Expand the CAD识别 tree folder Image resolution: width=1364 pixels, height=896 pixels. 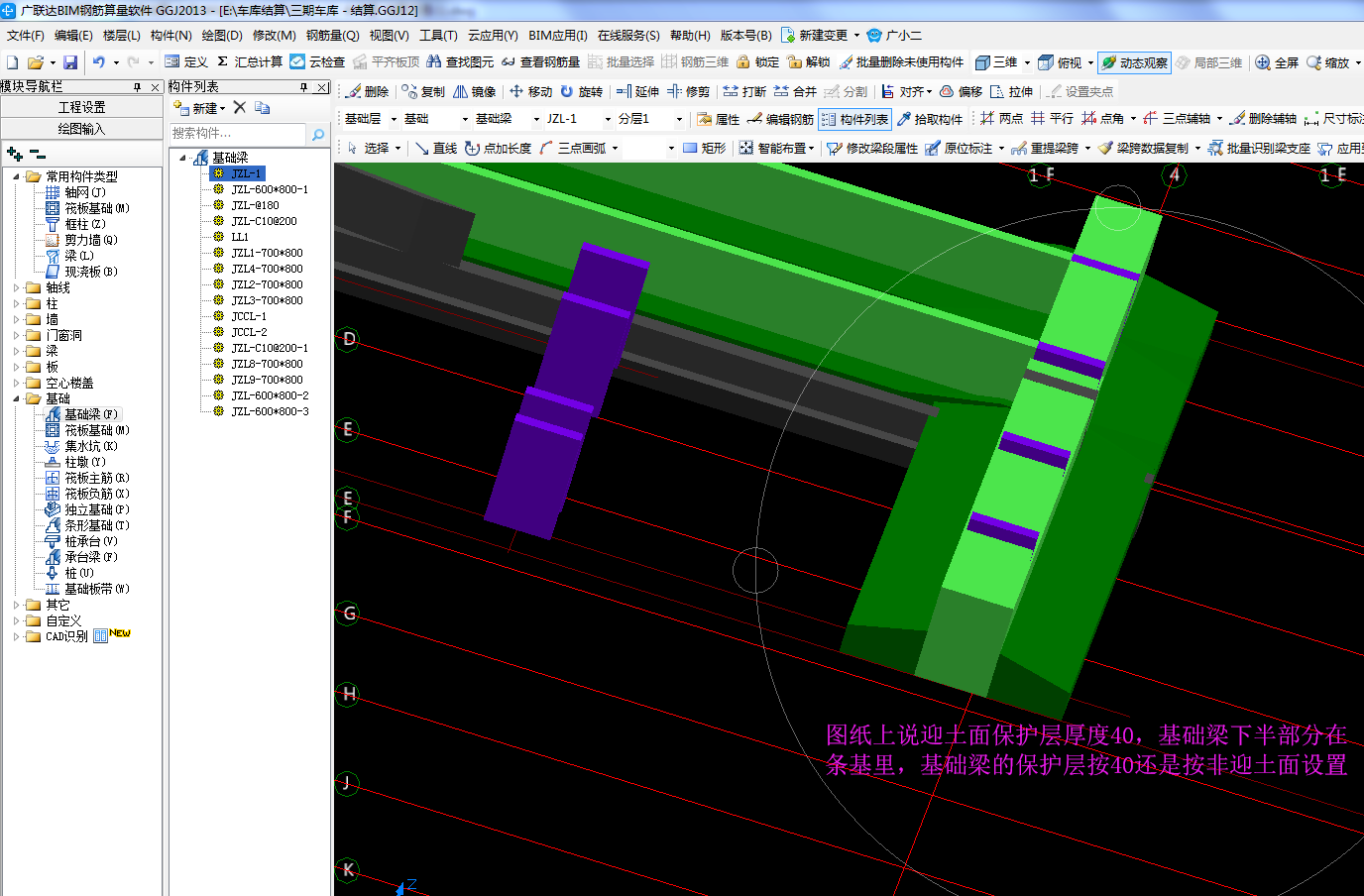tap(17, 636)
